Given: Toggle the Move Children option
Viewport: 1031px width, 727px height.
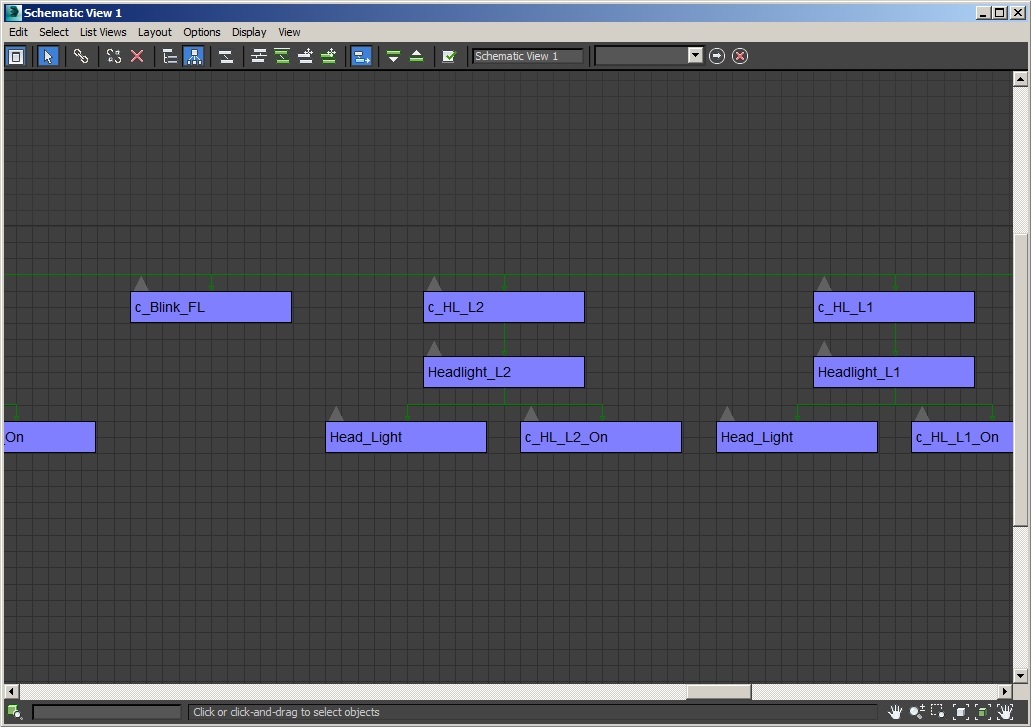Looking at the screenshot, I should point(362,56).
